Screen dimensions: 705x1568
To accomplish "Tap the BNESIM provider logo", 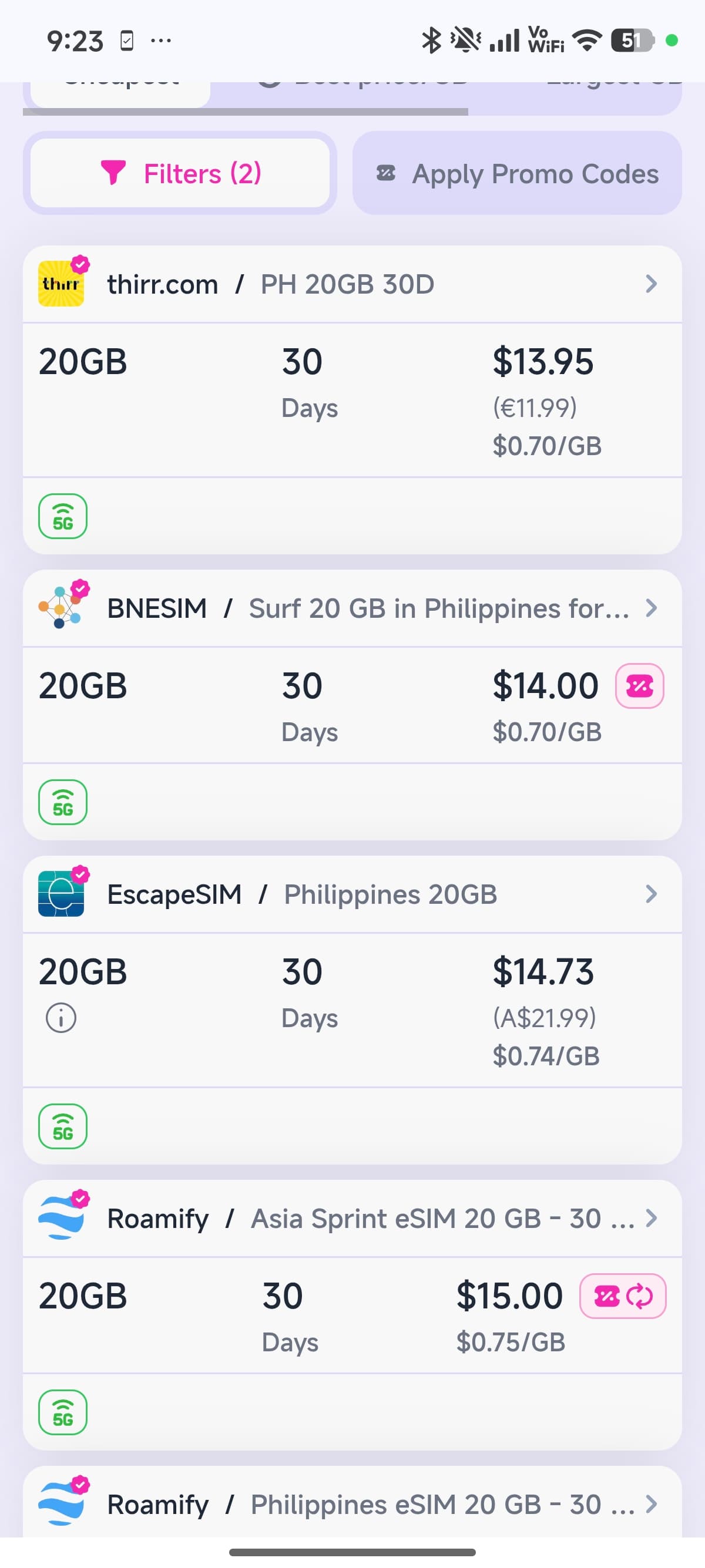I will coord(61,607).
